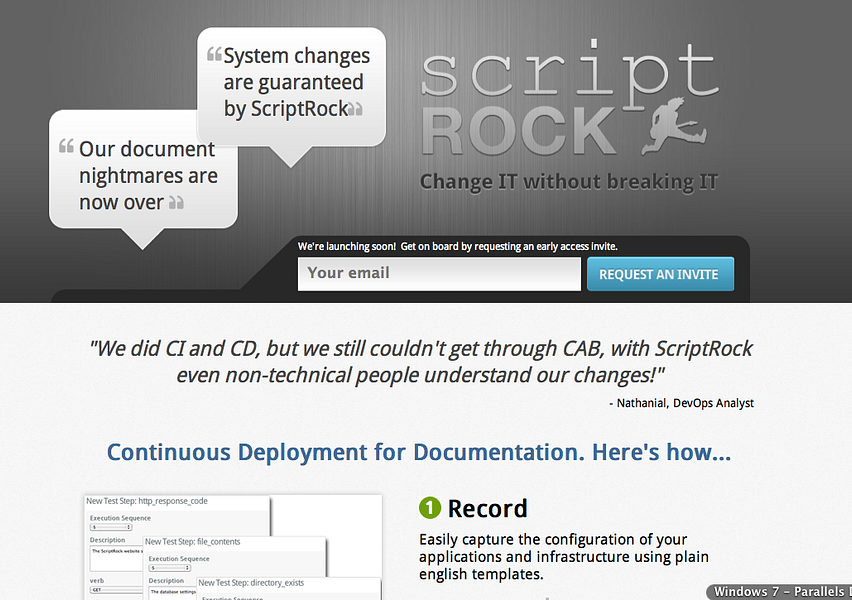Click the opening quote icon in "System changes" bubble
852x600 pixels.
pos(212,56)
